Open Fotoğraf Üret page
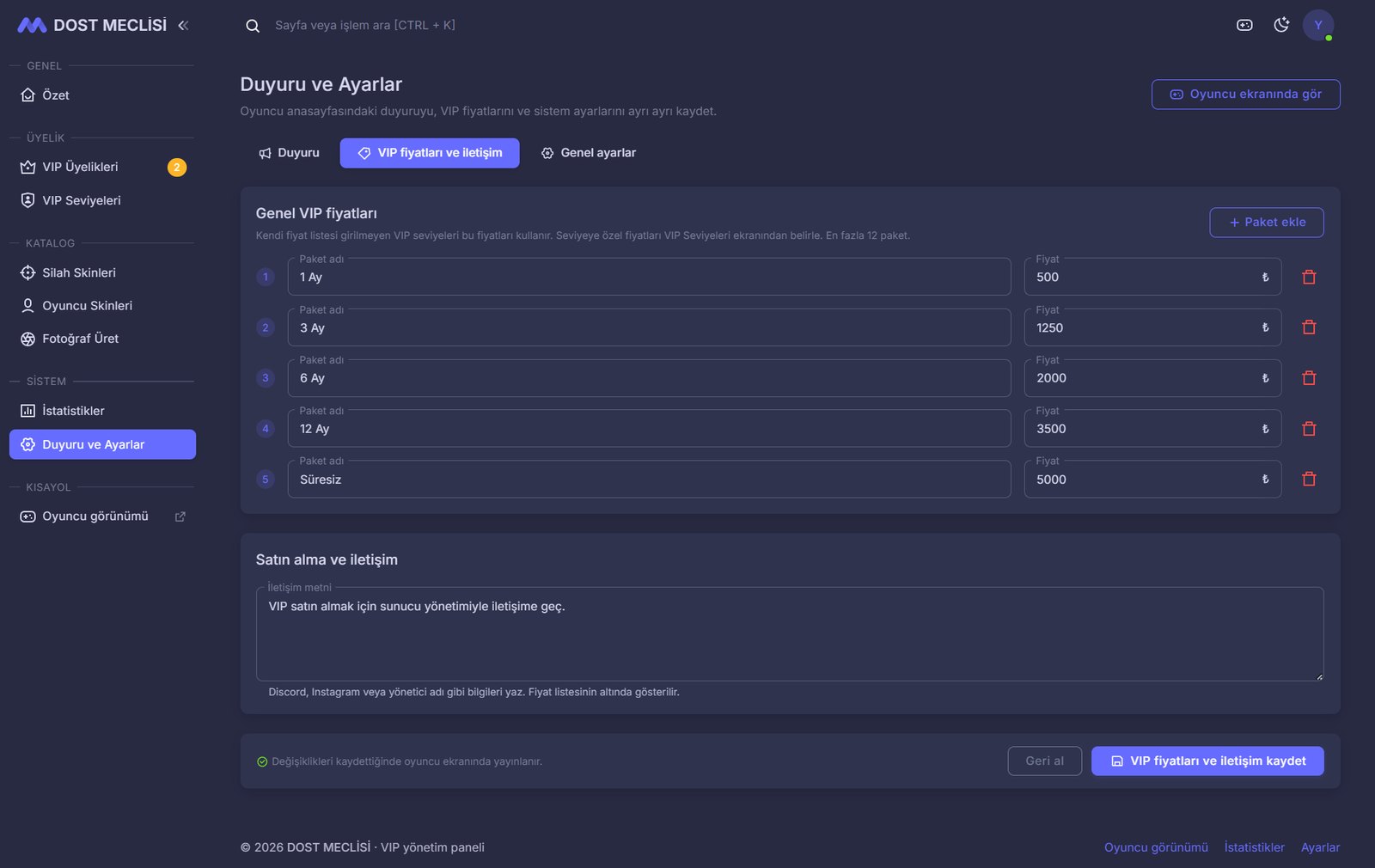Screen dimensions: 1375x868 pos(102,339)
